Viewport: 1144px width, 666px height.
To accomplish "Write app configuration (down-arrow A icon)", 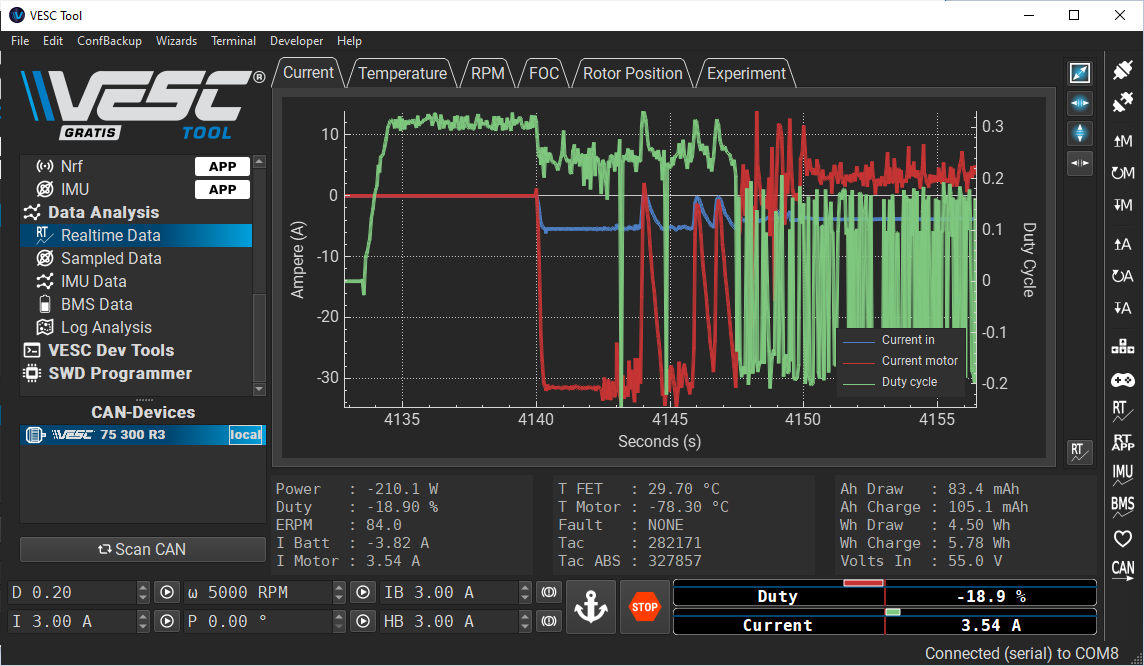I will pos(1122,308).
